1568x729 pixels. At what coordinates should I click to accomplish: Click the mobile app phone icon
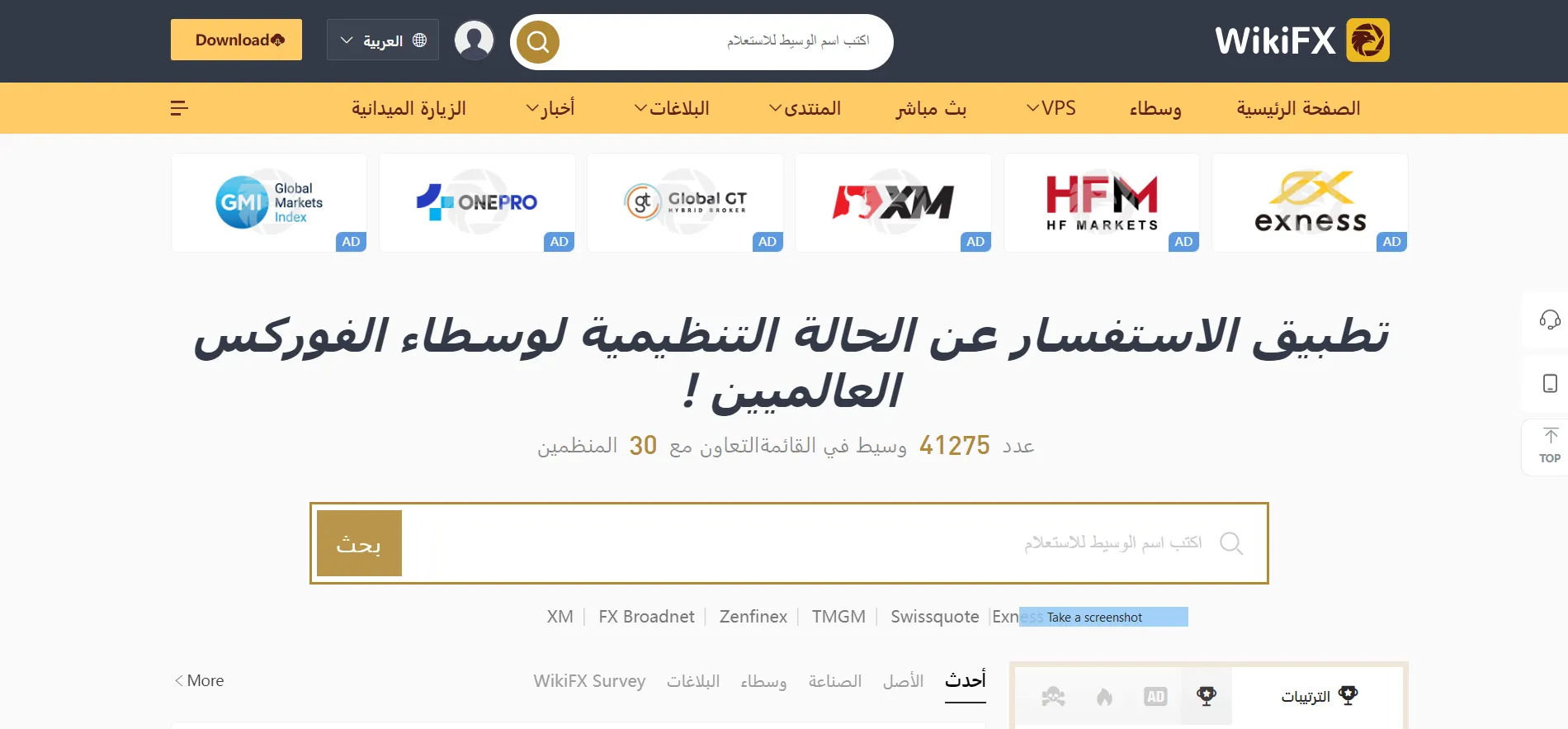coord(1550,384)
